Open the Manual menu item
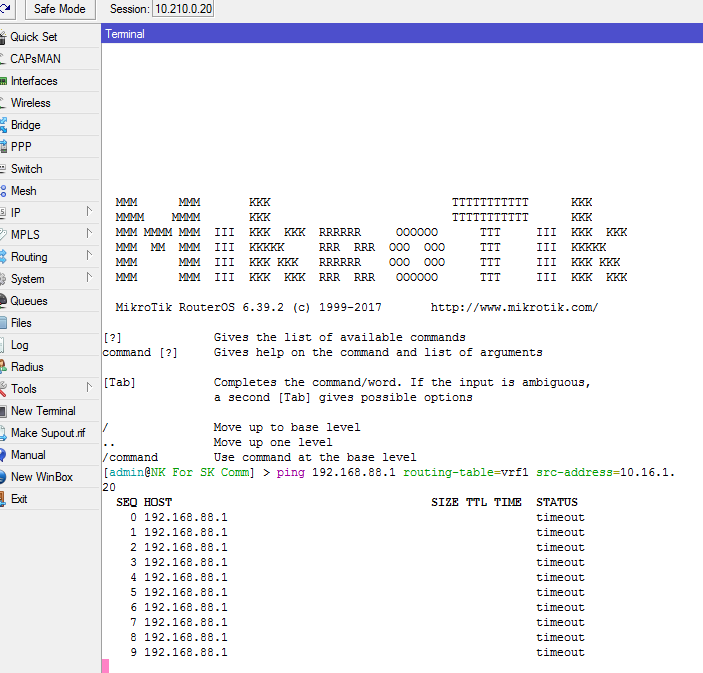The image size is (703, 673). (x=49, y=455)
